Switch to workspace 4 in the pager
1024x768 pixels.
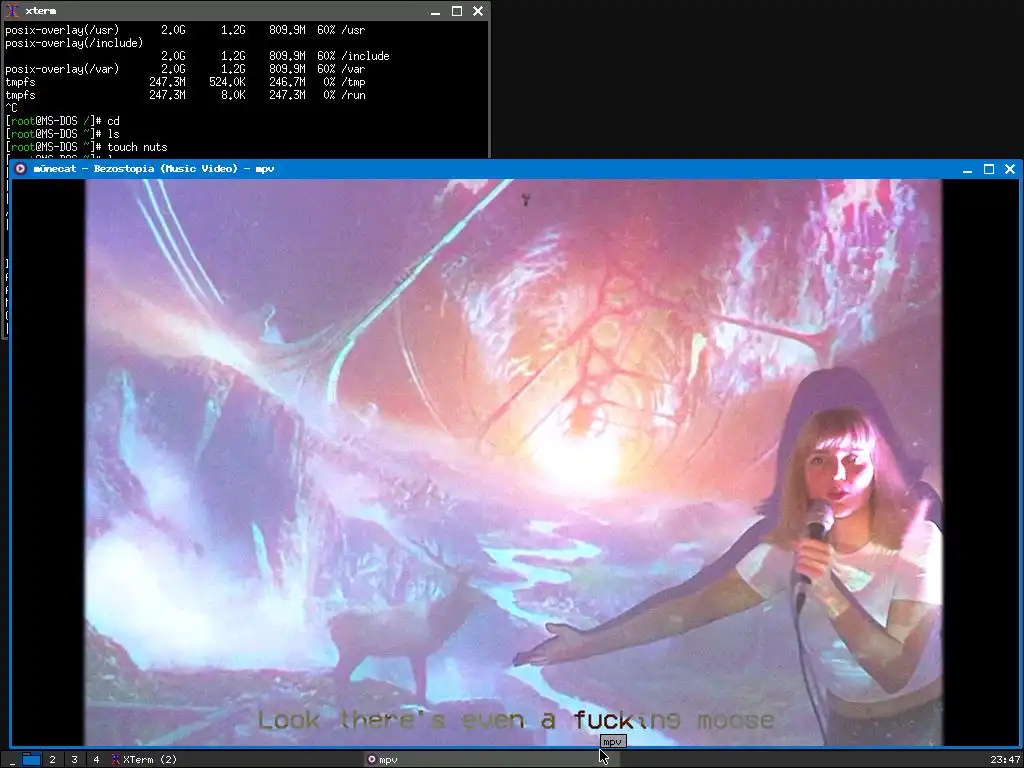click(x=96, y=760)
